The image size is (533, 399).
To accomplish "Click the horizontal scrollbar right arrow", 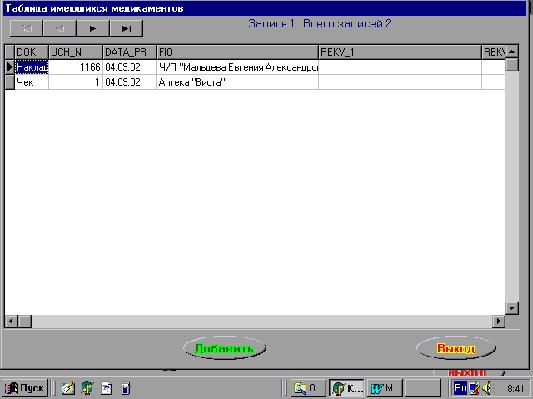I will click(498, 321).
